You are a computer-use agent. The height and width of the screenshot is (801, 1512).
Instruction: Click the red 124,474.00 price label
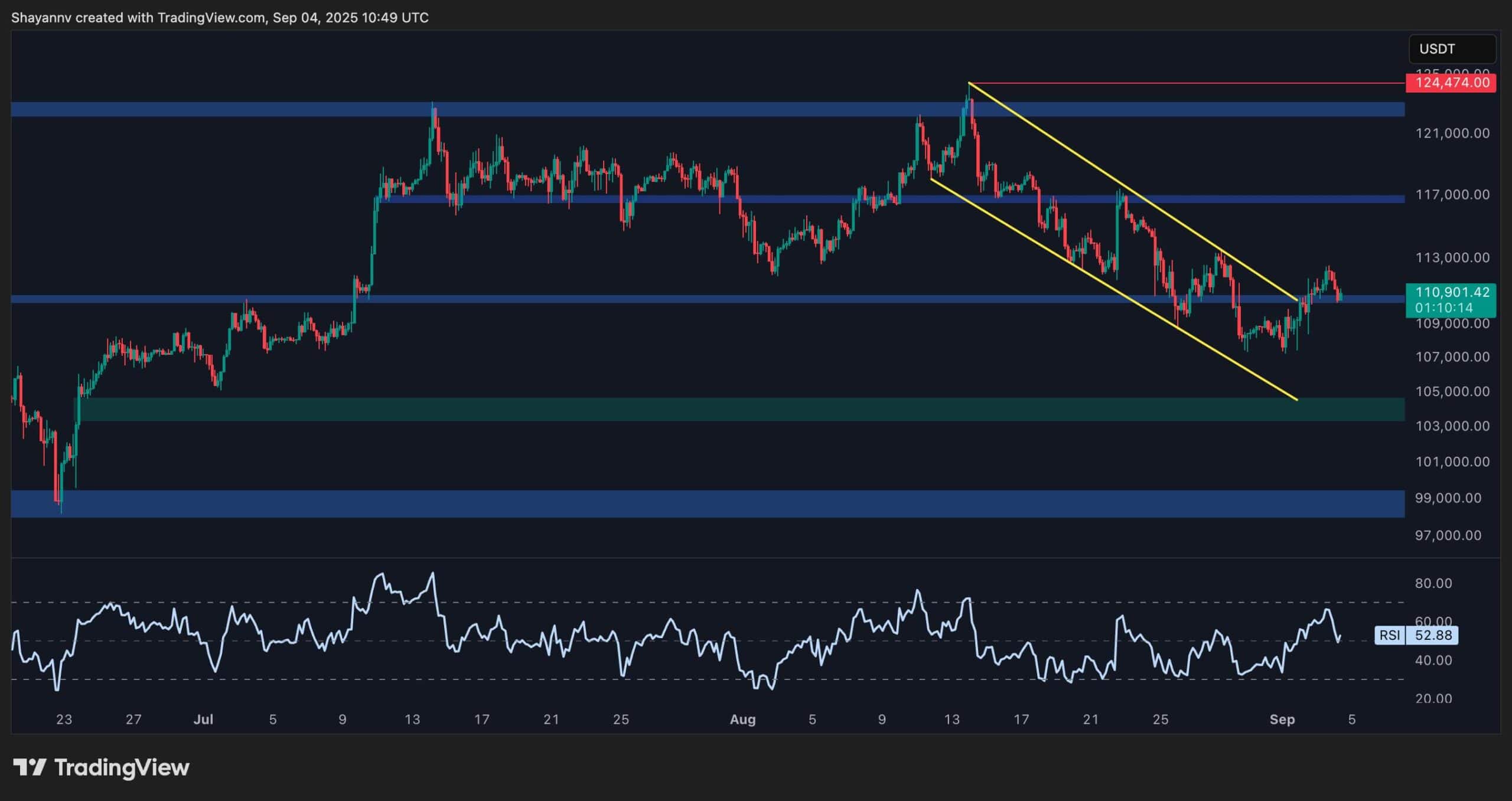pos(1451,83)
